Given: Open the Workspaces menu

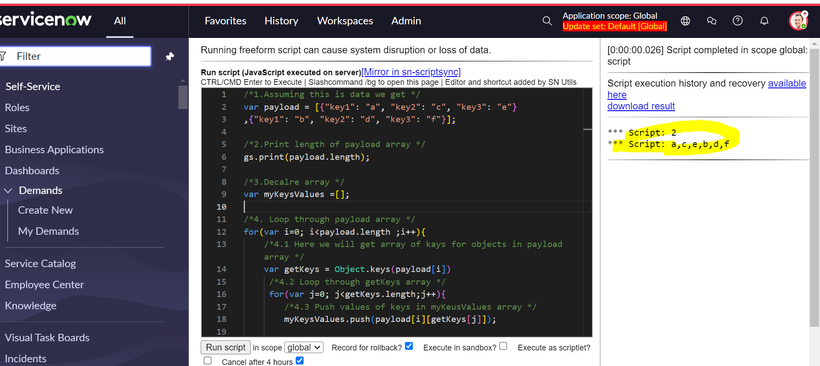Looking at the screenshot, I should click(345, 21).
